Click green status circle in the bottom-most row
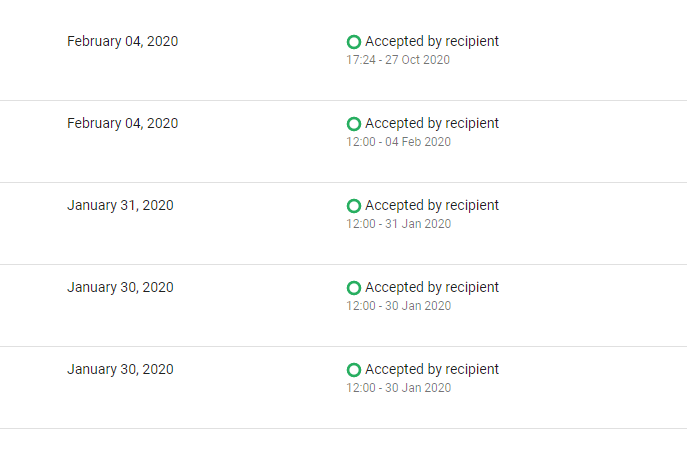Screen dimensions: 687x457 (354, 370)
